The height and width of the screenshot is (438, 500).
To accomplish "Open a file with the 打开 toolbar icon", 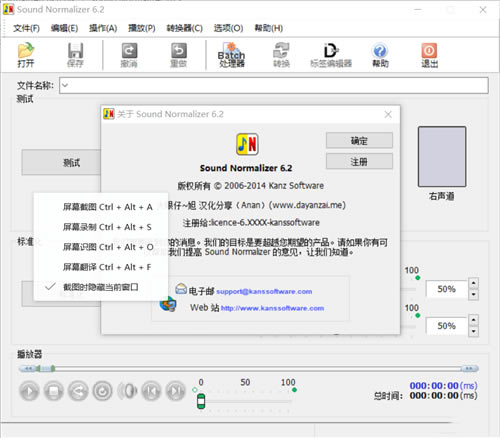I will [26, 55].
